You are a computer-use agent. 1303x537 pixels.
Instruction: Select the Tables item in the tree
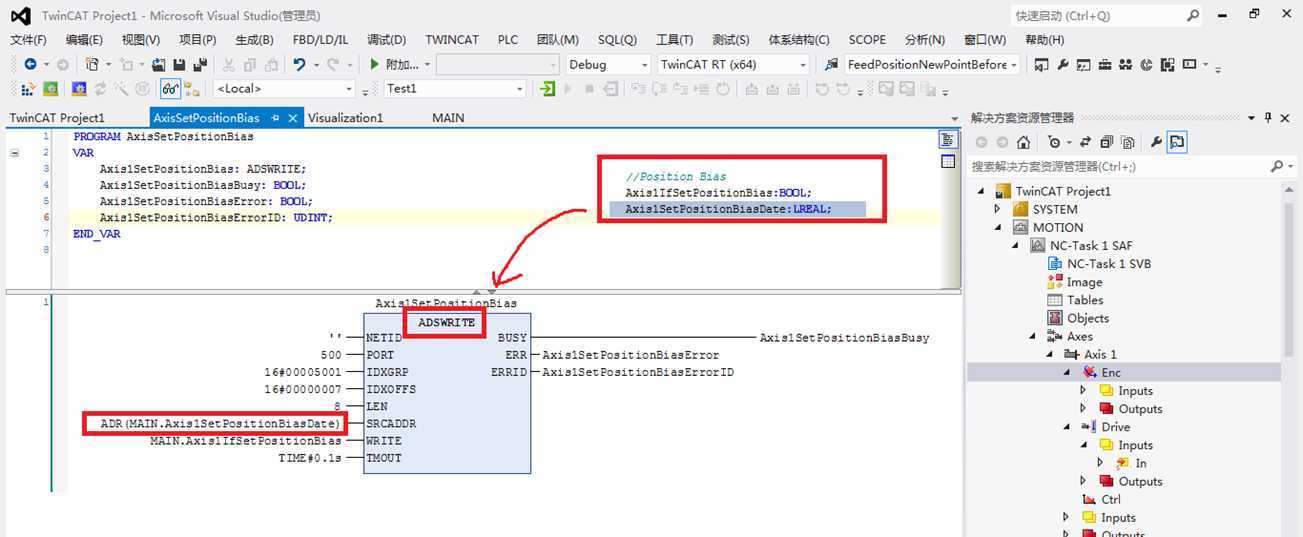point(1084,300)
